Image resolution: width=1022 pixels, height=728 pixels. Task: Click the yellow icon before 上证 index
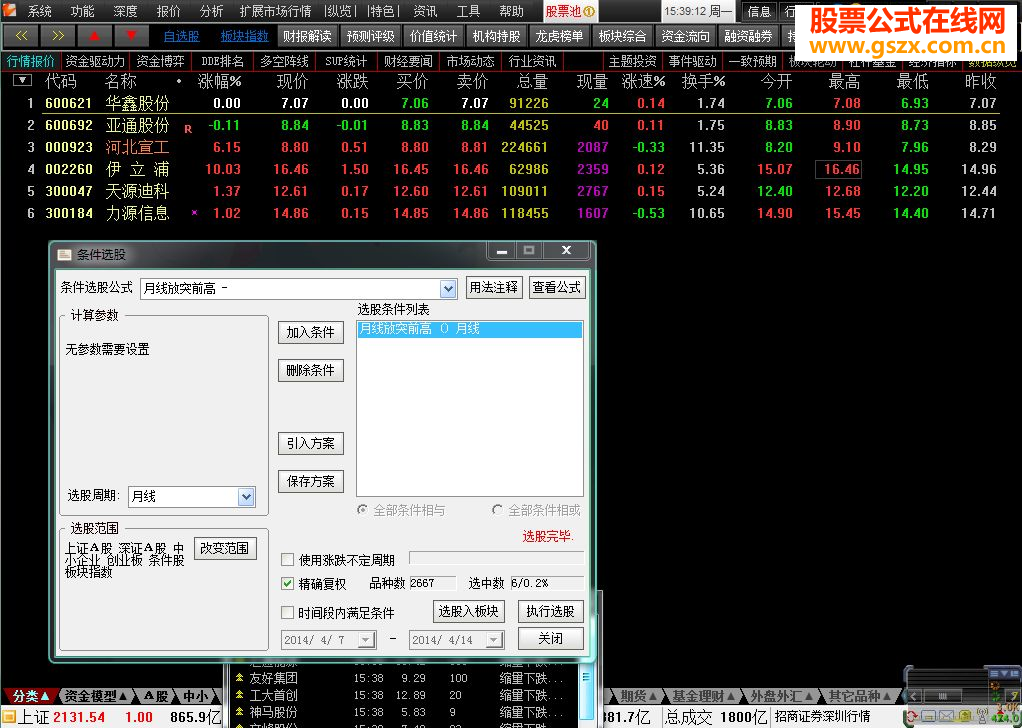pos(8,718)
